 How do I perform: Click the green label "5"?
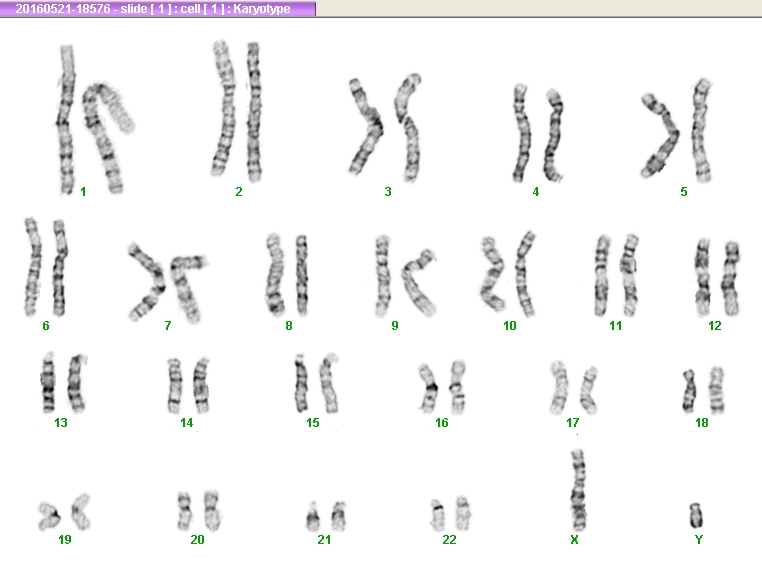(684, 191)
